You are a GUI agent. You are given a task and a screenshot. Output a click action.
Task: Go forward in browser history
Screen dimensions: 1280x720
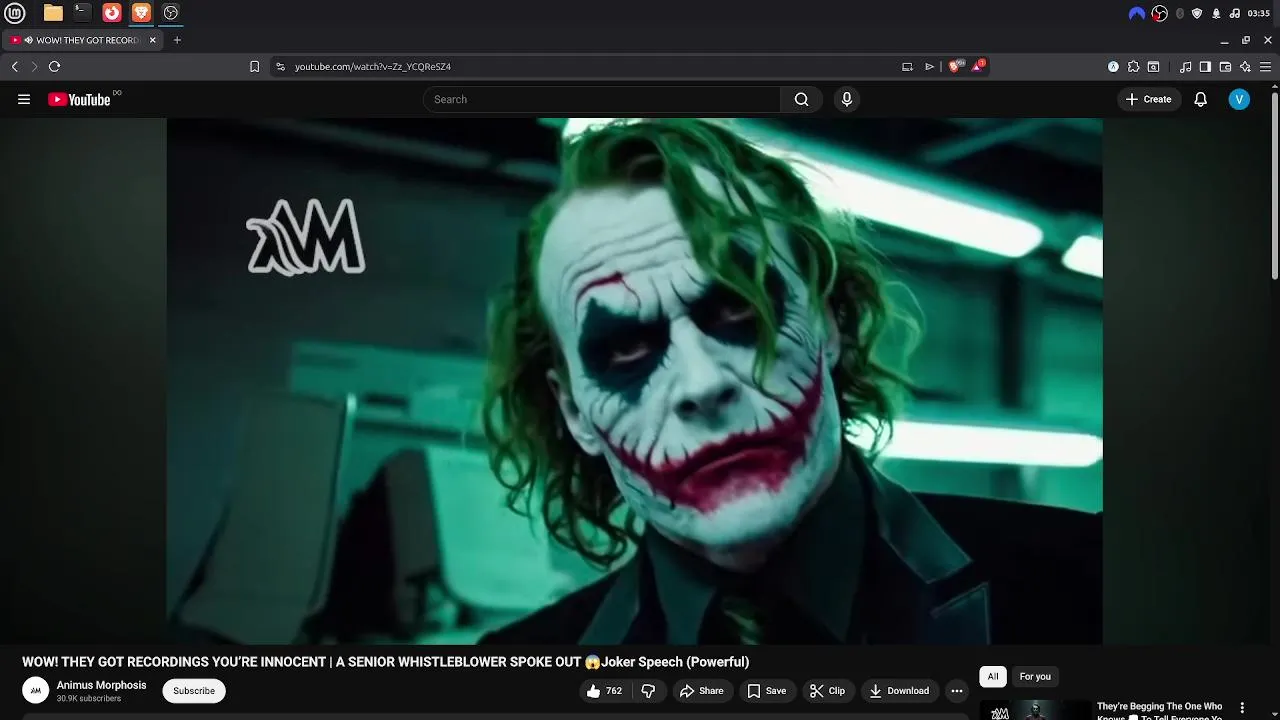click(x=34, y=66)
